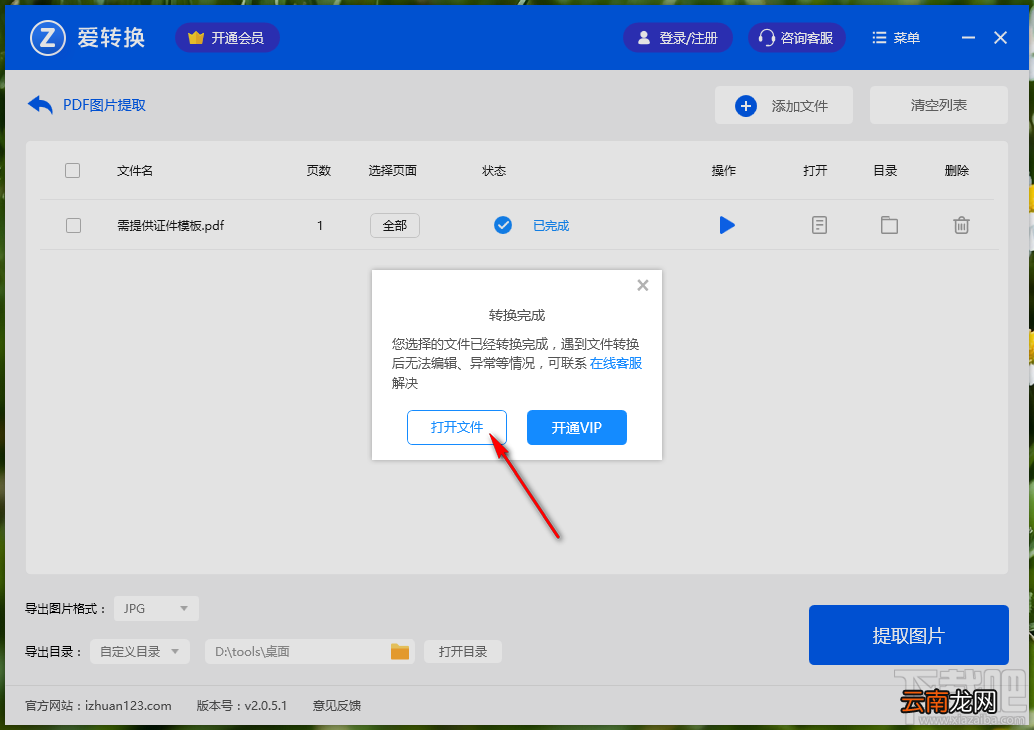Expand the 自定义目录 dropdown

click(140, 652)
